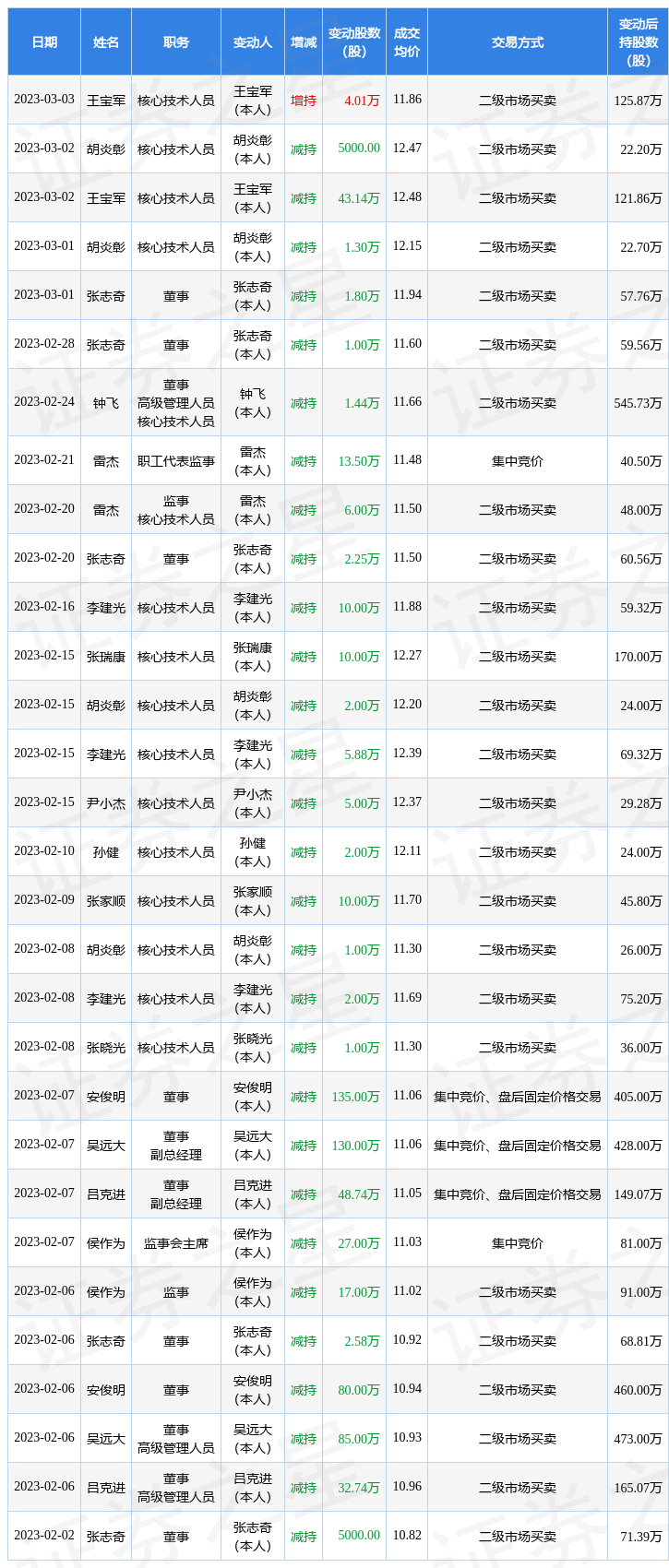Viewport: 669px width, 1568px height.
Task: Click the 4.01万 share change value
Action: click(362, 100)
